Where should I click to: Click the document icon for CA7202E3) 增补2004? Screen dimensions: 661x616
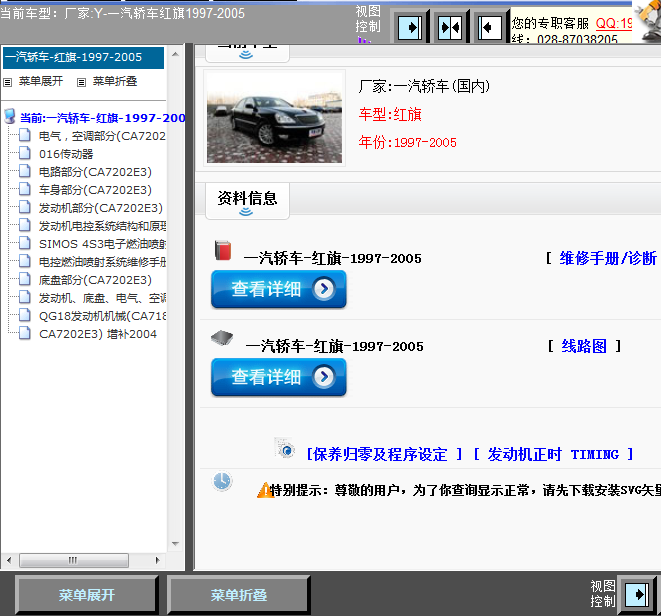click(25, 333)
